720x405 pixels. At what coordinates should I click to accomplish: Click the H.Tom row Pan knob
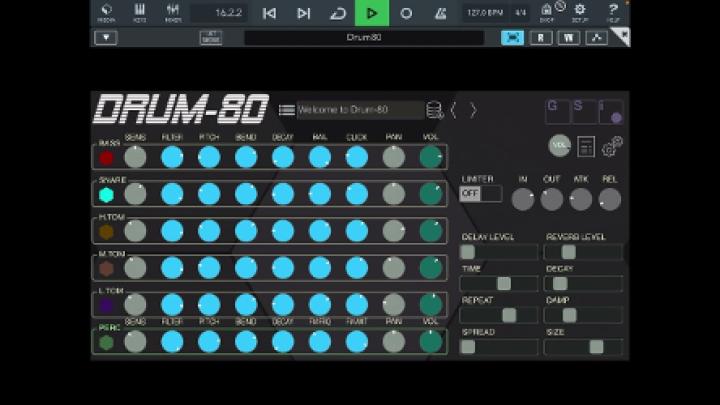[394, 231]
